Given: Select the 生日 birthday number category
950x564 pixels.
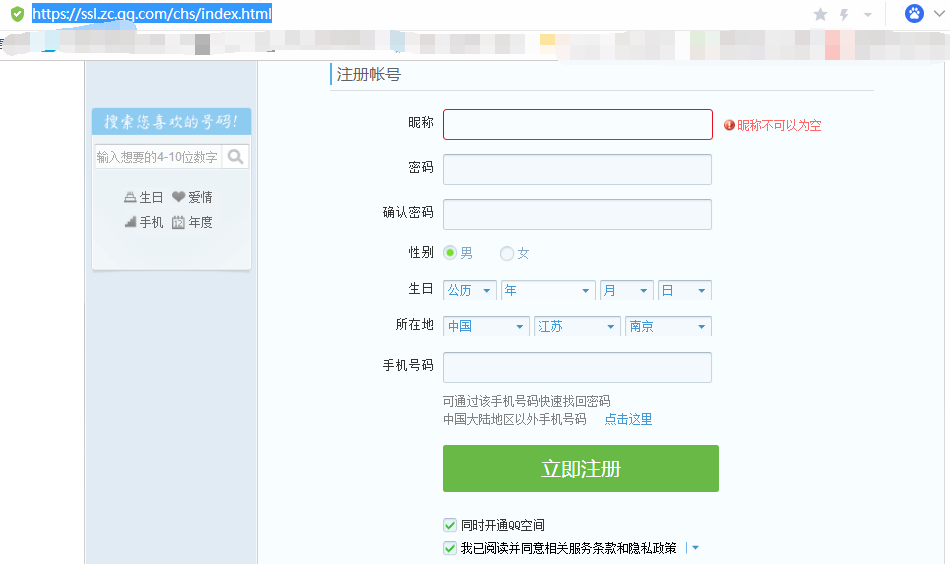Looking at the screenshot, I should 144,197.
